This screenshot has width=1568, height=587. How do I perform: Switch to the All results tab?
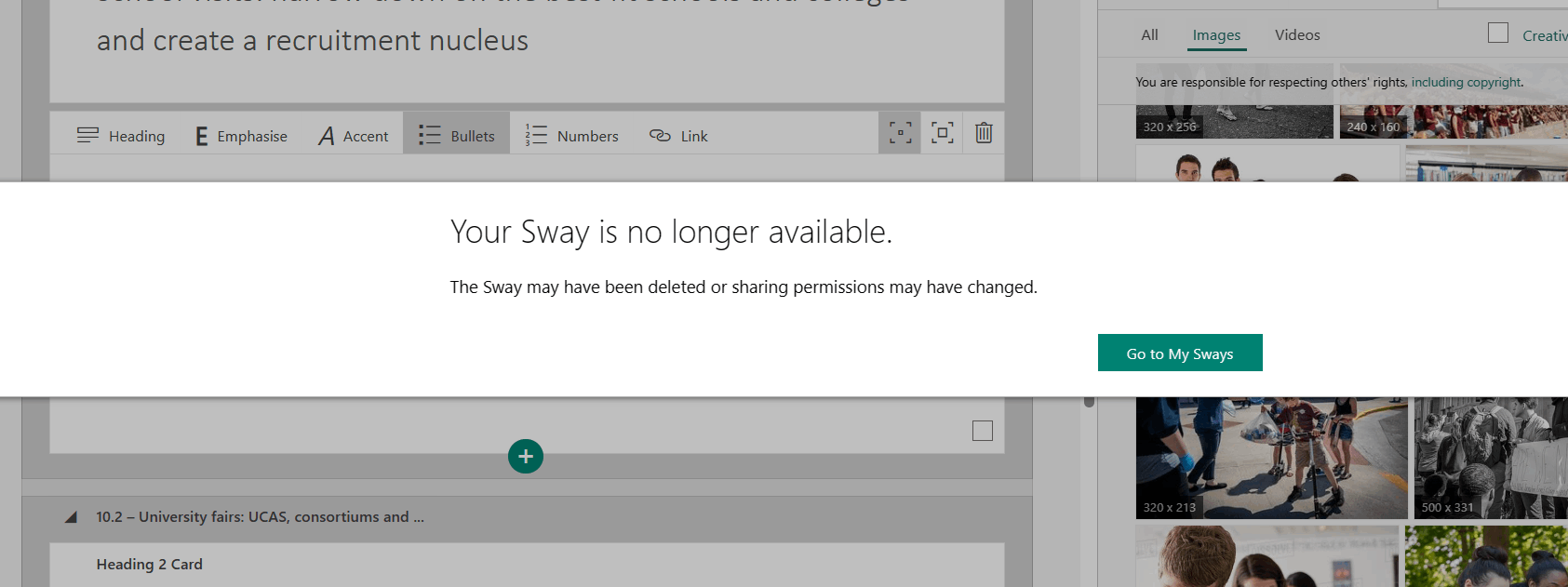1150,35
